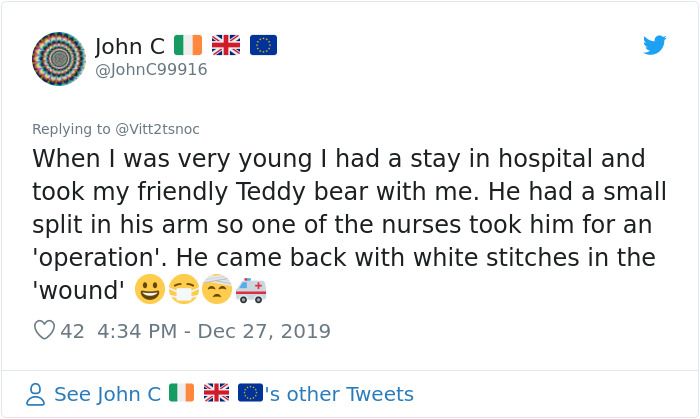This screenshot has width=700, height=419.
Task: Open the @JohnC99916 handle
Action: (x=151, y=69)
